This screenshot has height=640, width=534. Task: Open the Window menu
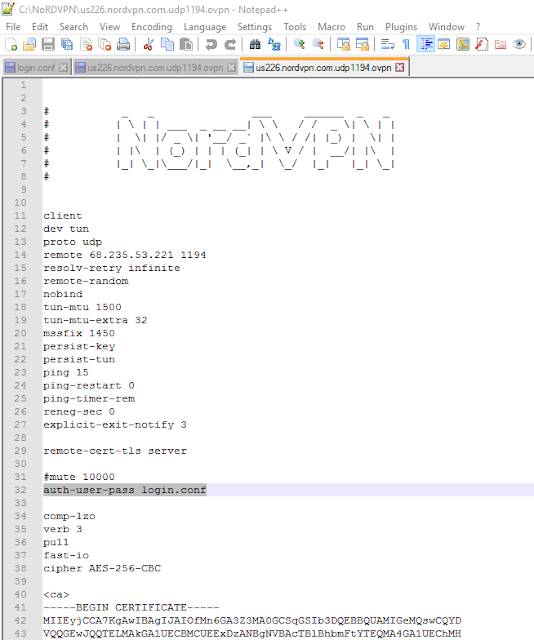[x=446, y=27]
